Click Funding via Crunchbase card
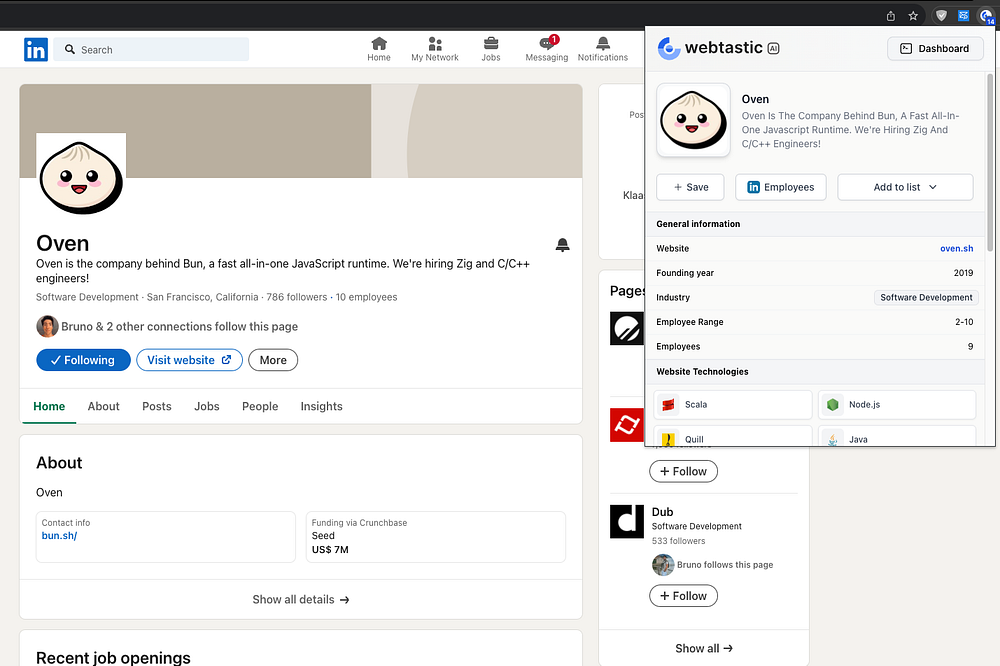The height and width of the screenshot is (666, 1000). tap(436, 536)
